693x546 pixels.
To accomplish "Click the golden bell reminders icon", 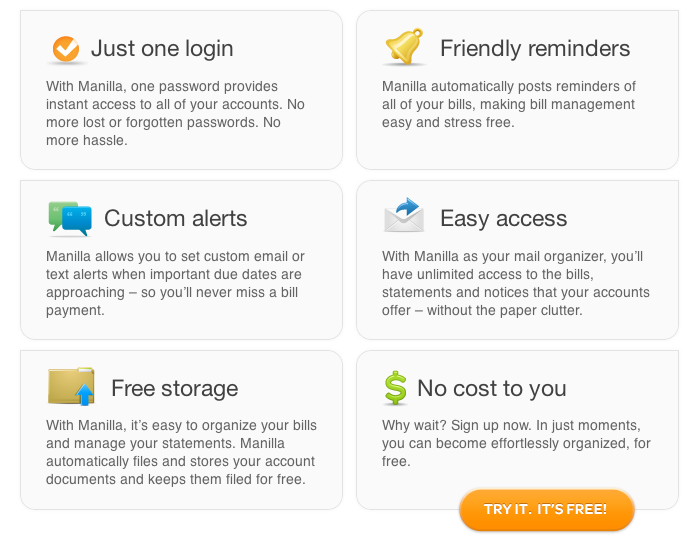I will coord(404,46).
